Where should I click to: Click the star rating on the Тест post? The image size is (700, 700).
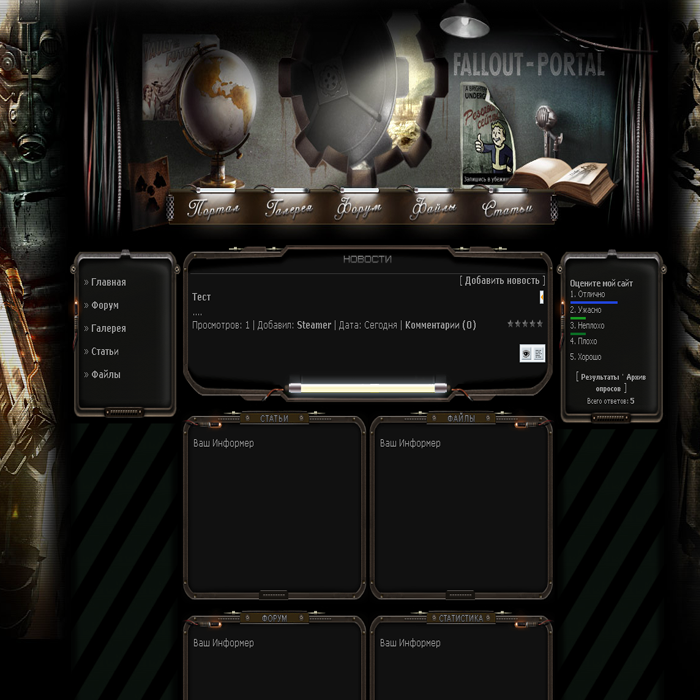coord(524,324)
